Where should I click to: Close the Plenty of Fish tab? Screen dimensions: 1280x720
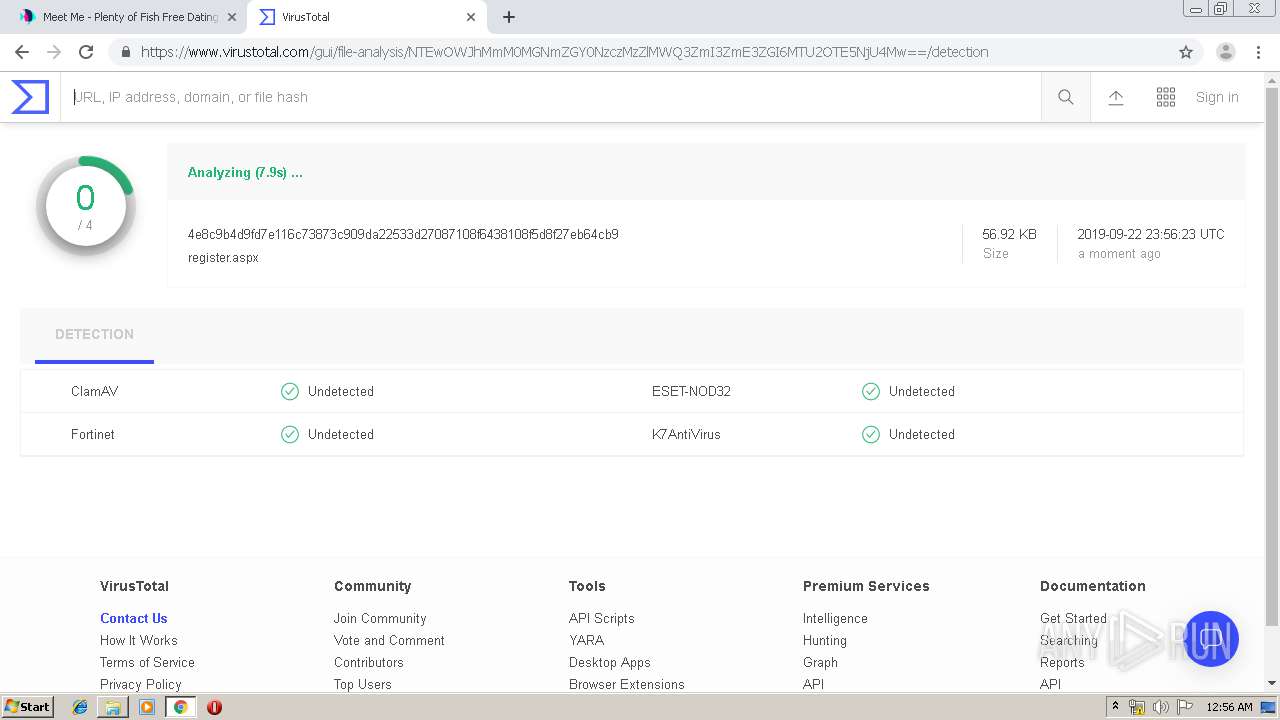click(232, 17)
